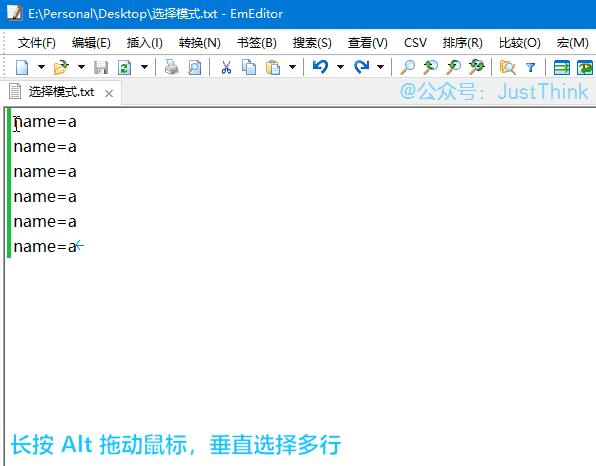Click the Cut scissors icon

coord(226,67)
